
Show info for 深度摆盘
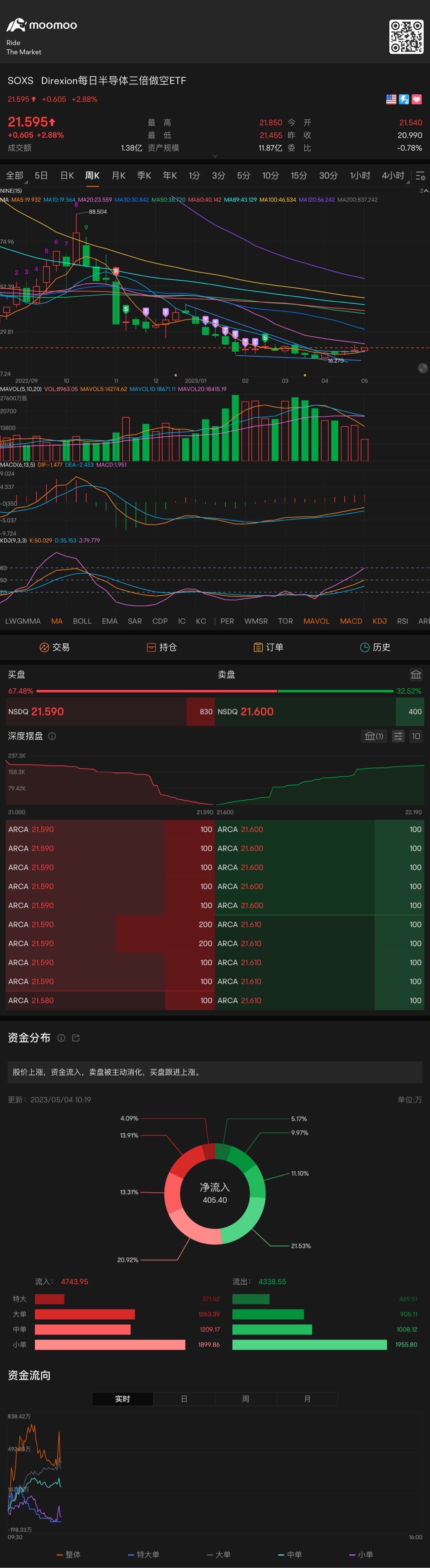[x=52, y=736]
